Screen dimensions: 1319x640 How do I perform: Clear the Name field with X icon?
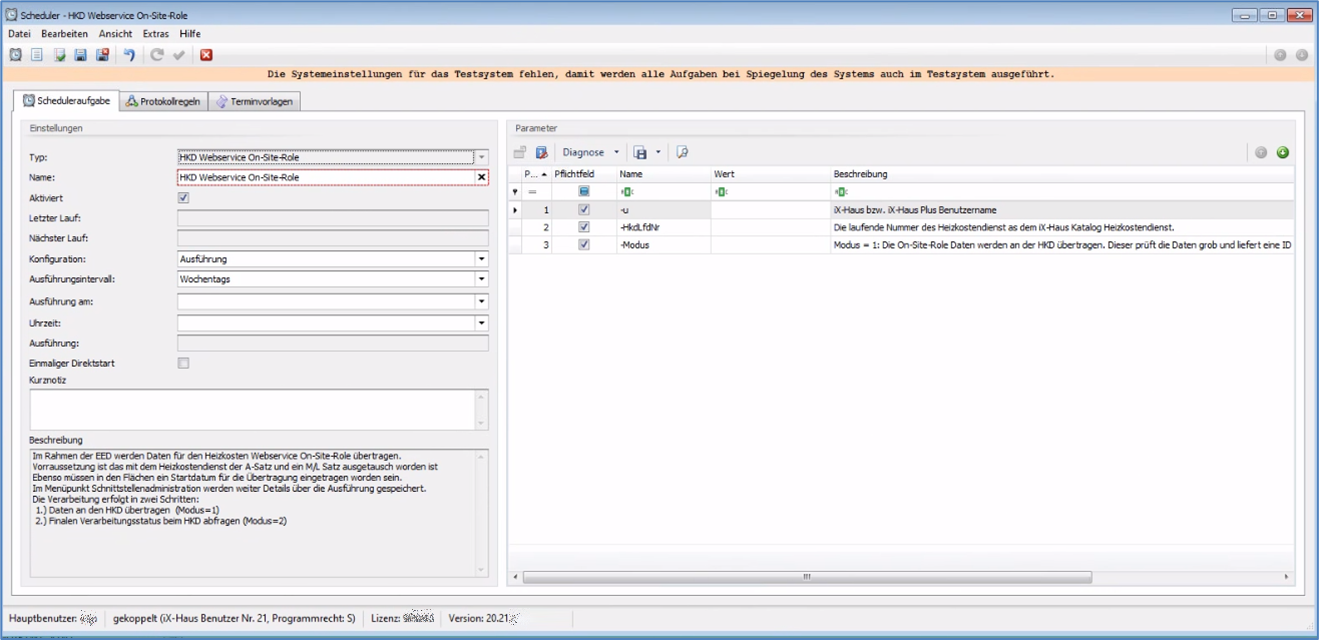[x=481, y=177]
